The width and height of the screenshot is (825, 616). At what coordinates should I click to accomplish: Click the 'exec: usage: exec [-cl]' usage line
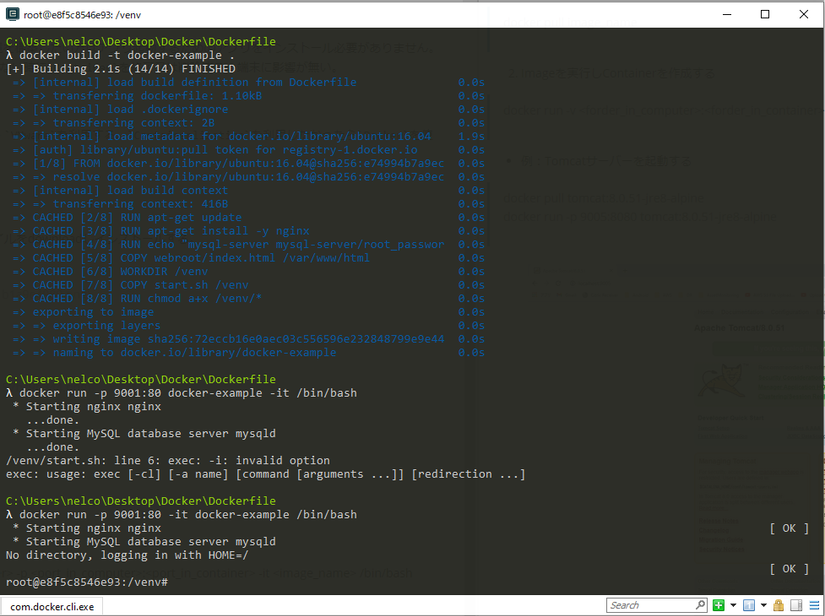click(x=266, y=474)
